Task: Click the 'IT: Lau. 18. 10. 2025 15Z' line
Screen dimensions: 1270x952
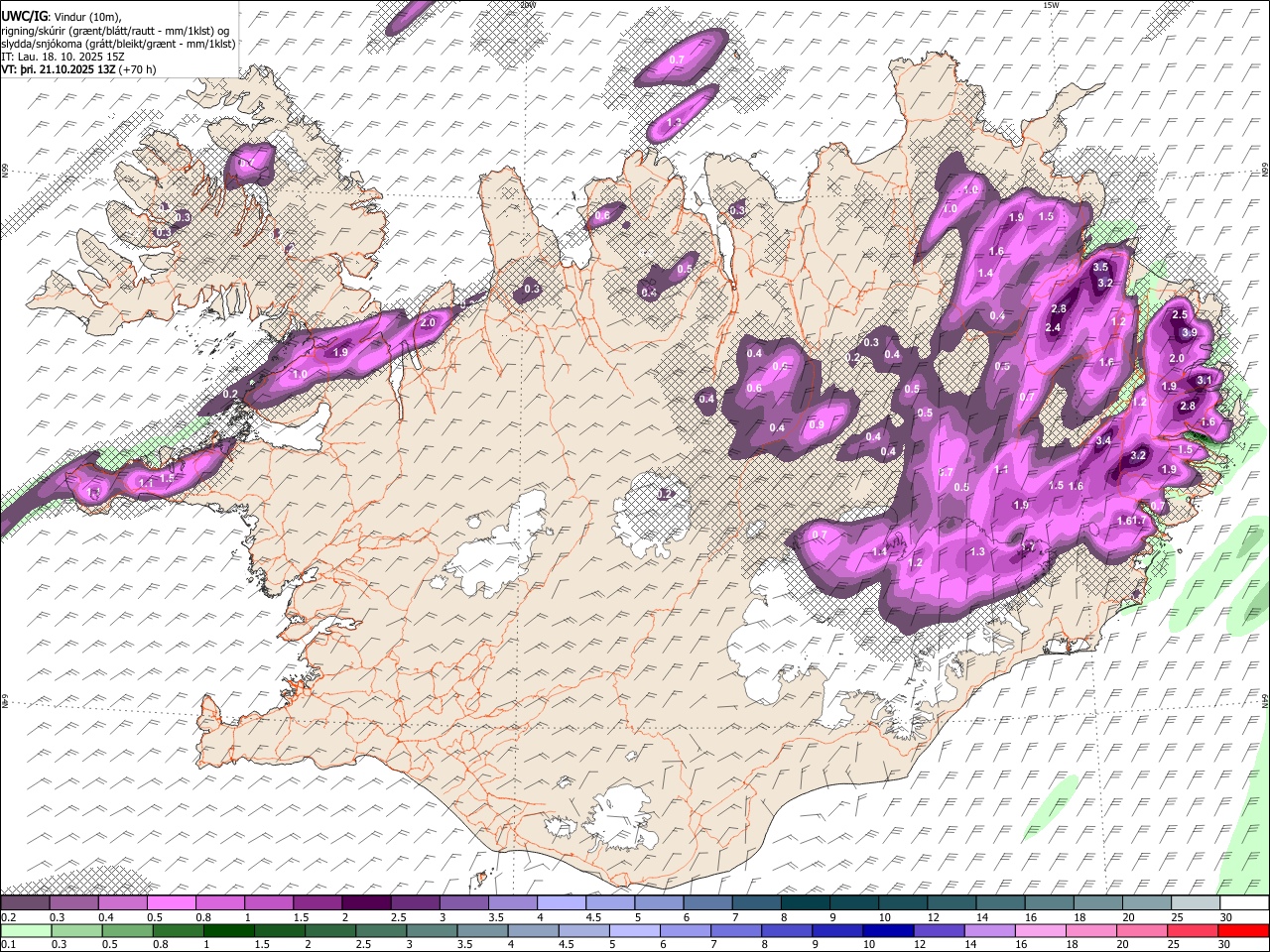Action: 62,57
